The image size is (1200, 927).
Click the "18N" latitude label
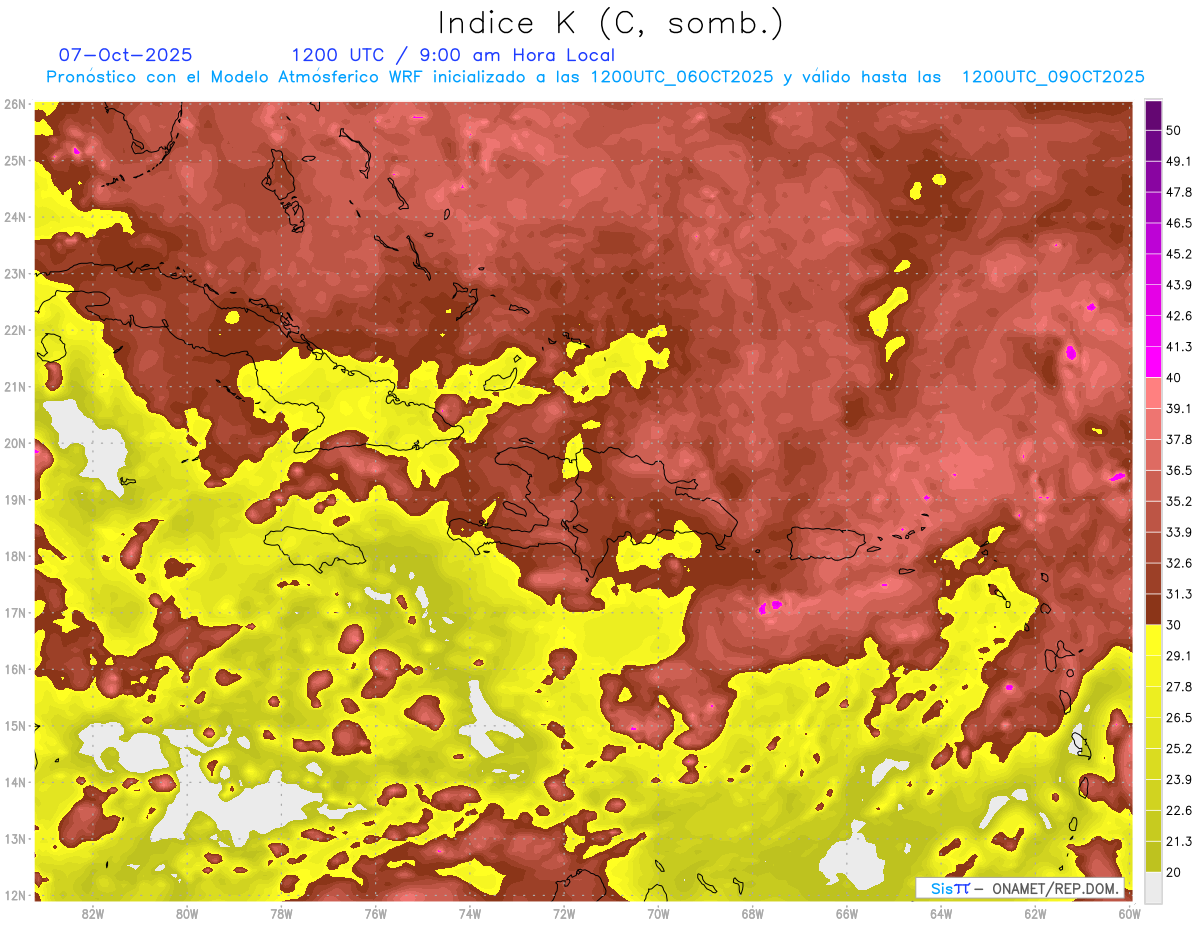pos(14,556)
